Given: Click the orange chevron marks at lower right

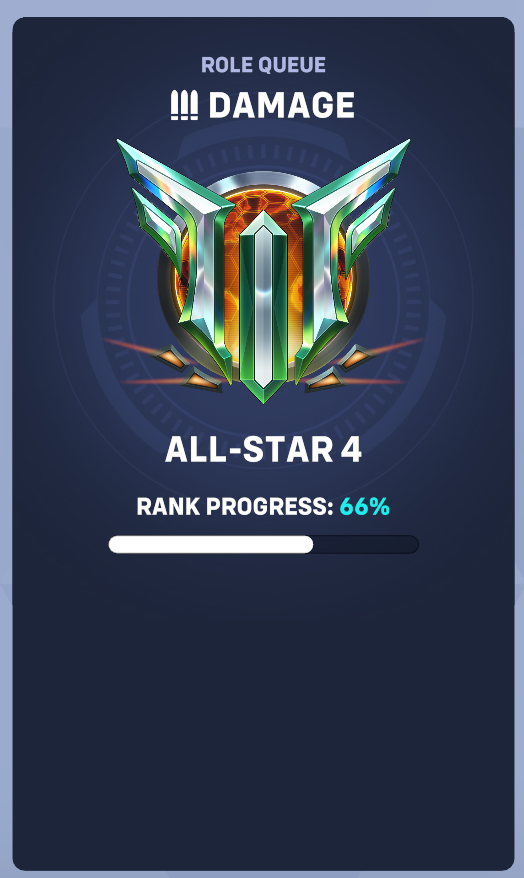Looking at the screenshot, I should click(x=339, y=368).
